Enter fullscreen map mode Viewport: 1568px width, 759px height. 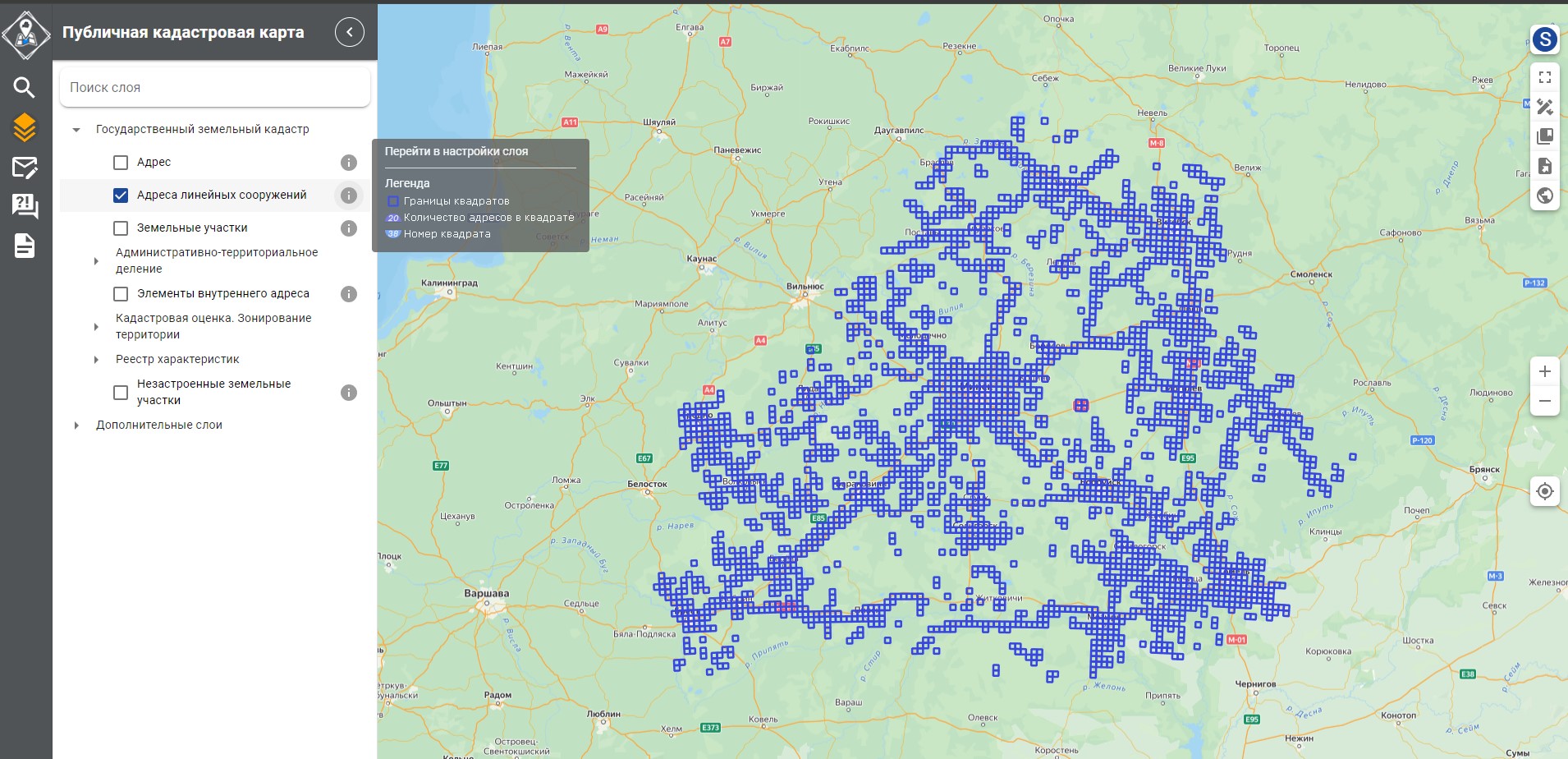[1544, 77]
